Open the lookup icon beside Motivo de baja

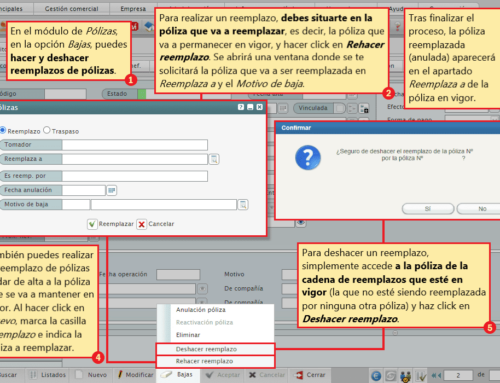[x=243, y=205]
